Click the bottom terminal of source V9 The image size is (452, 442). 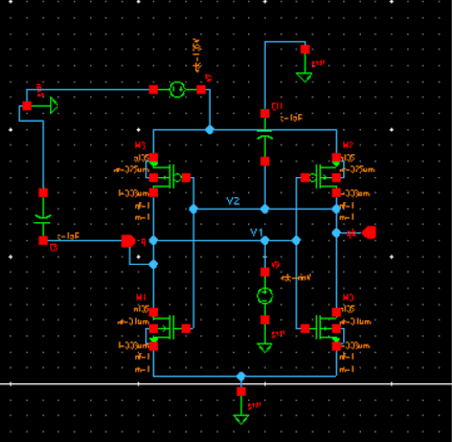[265, 320]
